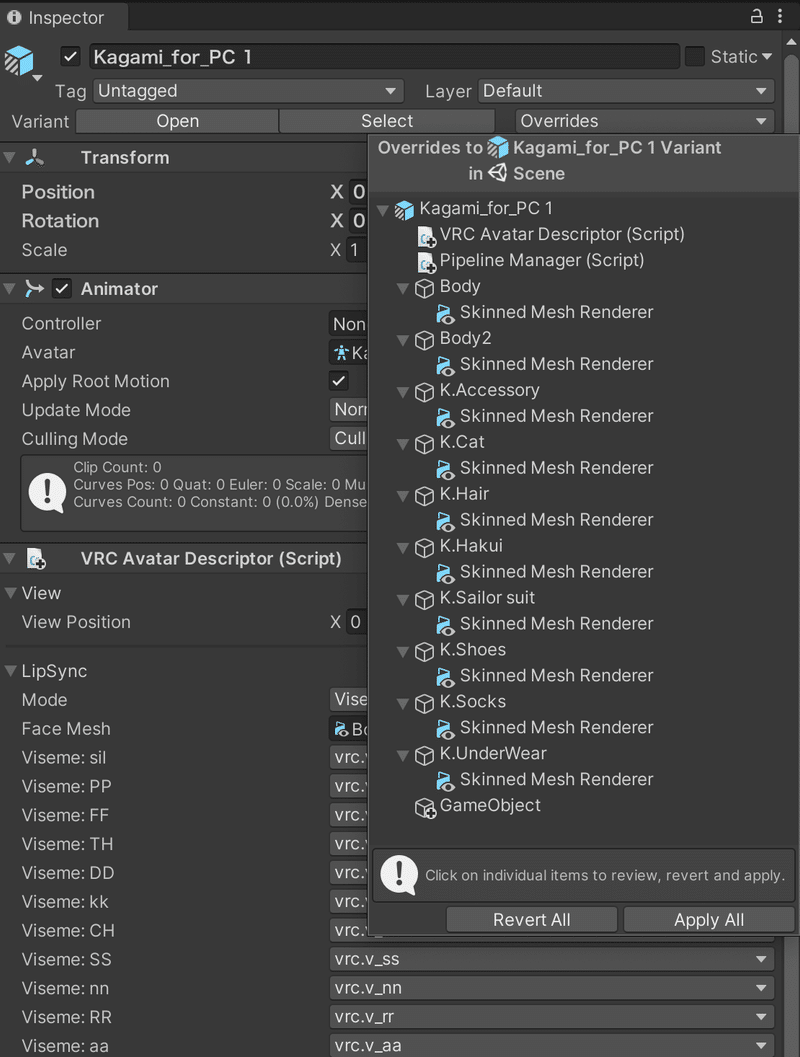Click the Pipeline Manager script icon in overrides

tap(426, 262)
